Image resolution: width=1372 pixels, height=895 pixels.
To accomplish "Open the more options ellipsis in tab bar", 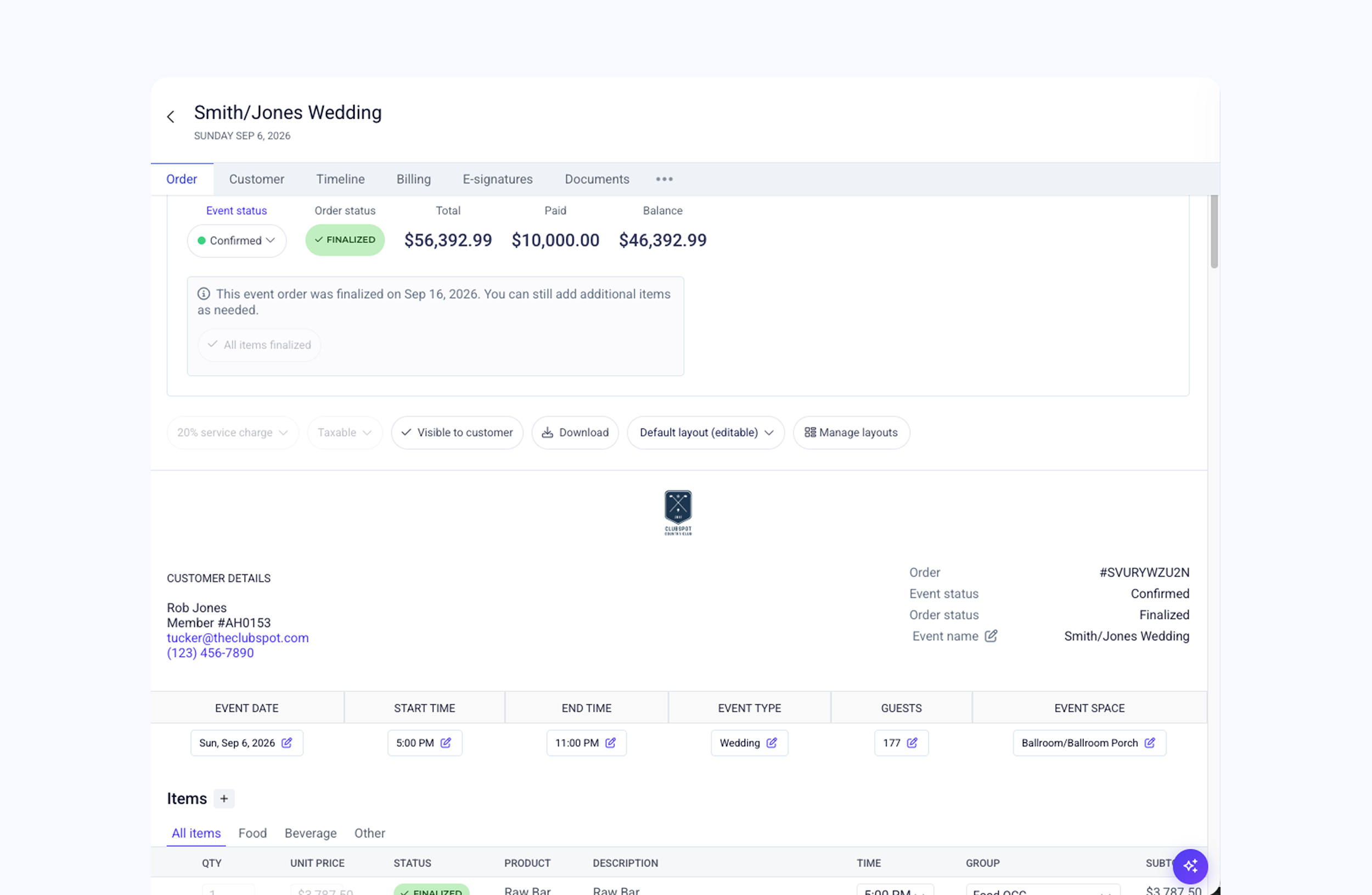I will [664, 180].
